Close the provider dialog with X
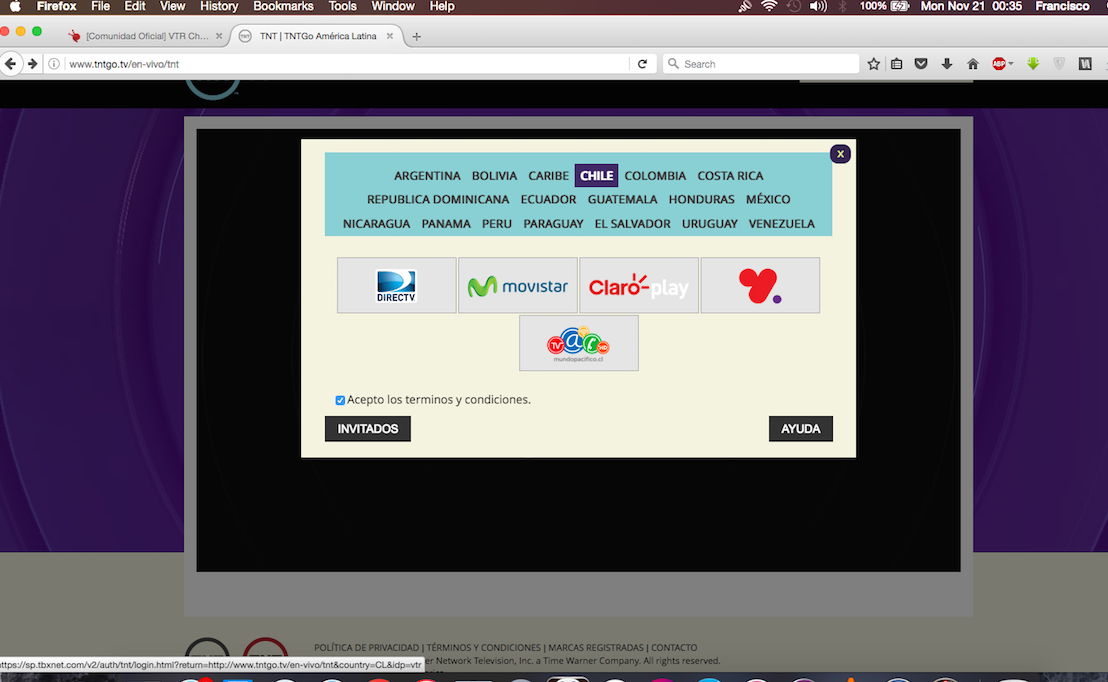The height and width of the screenshot is (682, 1108). [840, 154]
